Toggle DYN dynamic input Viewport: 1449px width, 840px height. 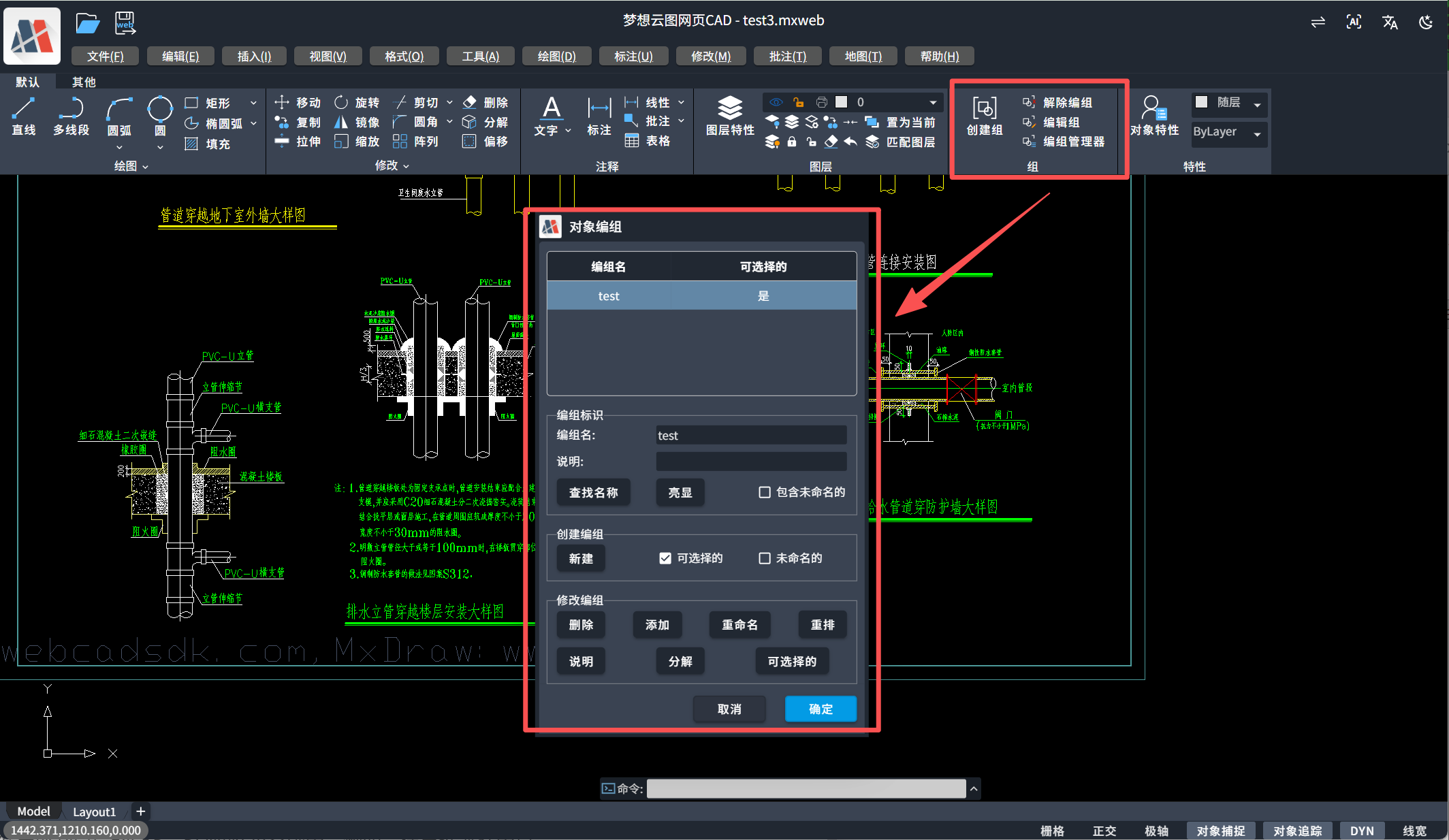pos(1362,830)
